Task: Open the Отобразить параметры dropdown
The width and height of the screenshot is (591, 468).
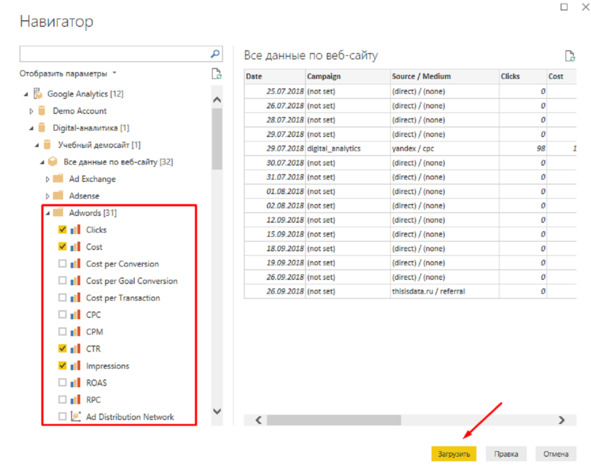Action: tap(68, 73)
